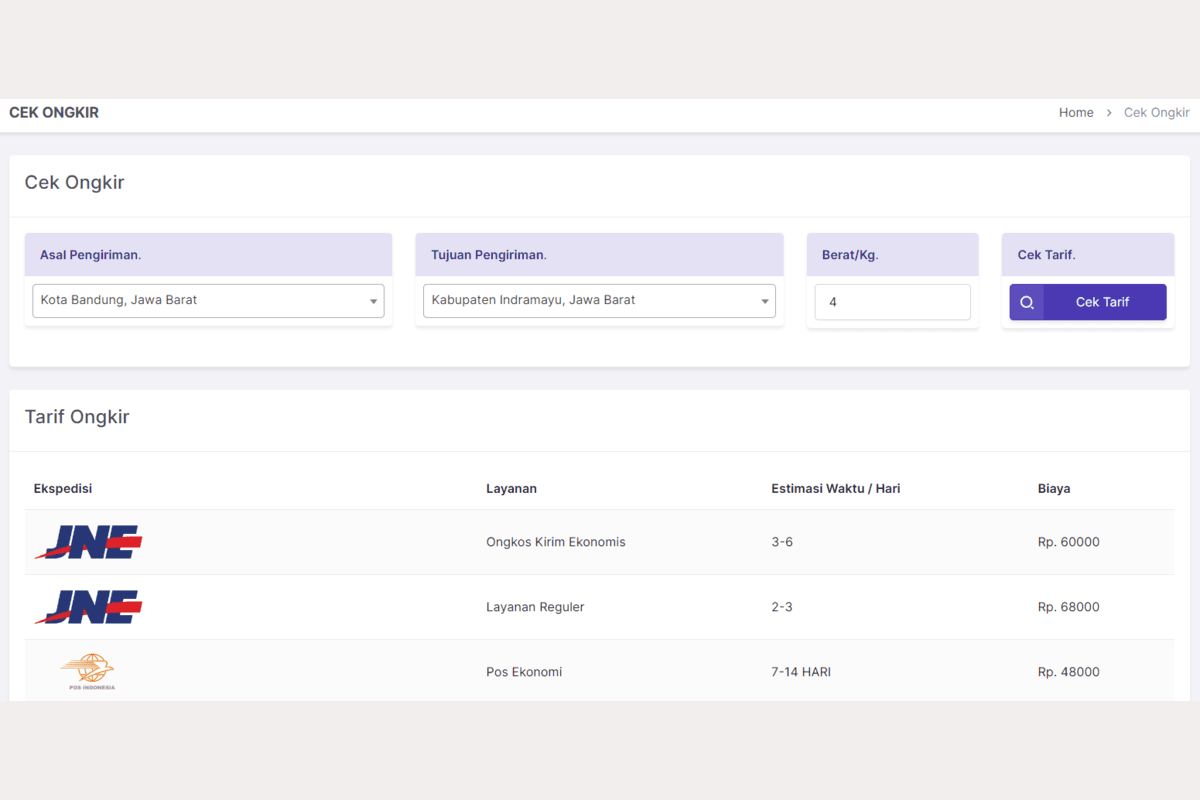This screenshot has width=1200, height=800.
Task: Click the breadcrumb chevron separator after Home
Action: [x=1109, y=113]
